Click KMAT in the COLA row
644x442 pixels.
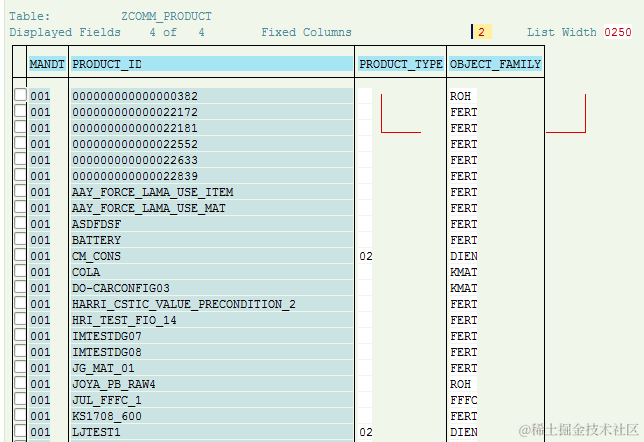pos(463,272)
